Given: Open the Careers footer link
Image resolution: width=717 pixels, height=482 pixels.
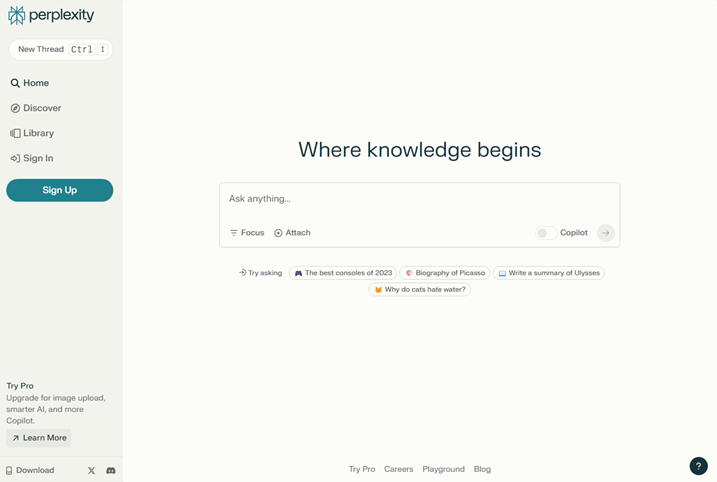Looking at the screenshot, I should click(398, 469).
